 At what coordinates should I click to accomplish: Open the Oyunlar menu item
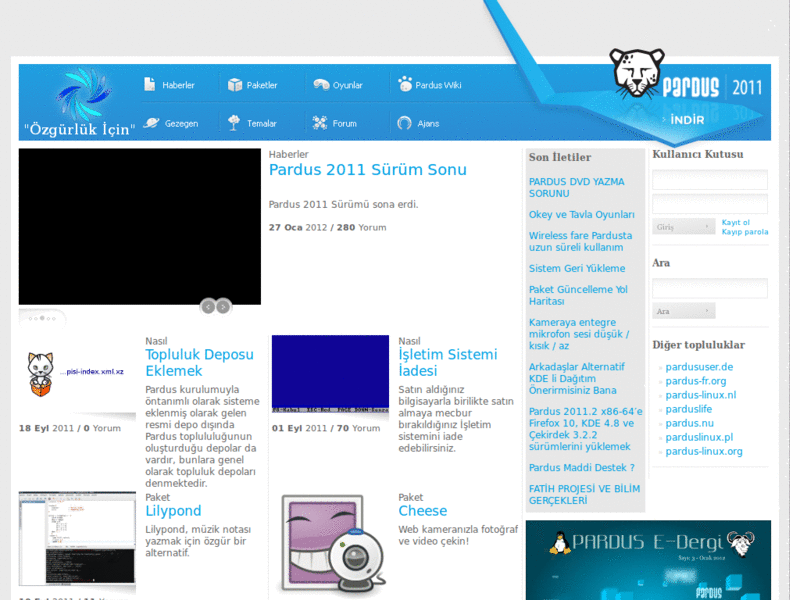(347, 85)
